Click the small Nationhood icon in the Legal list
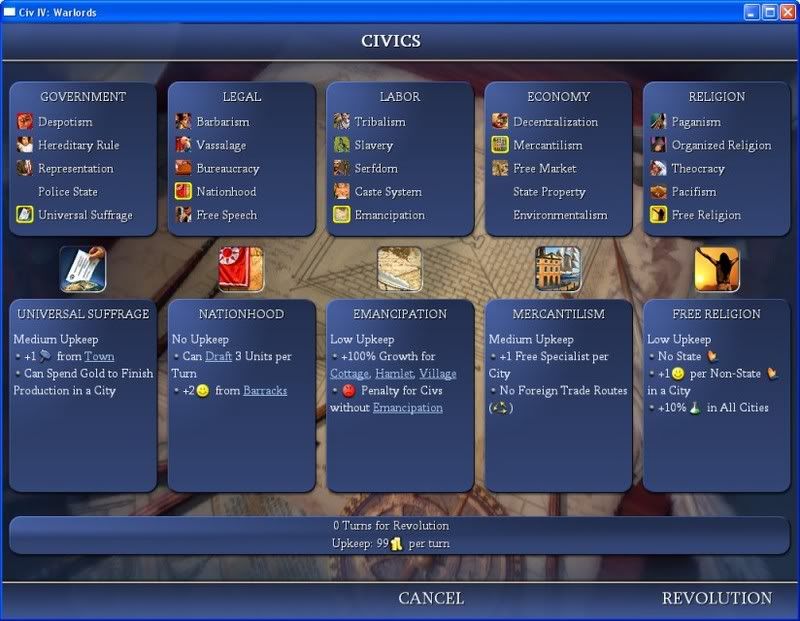The height and width of the screenshot is (621, 800). [x=183, y=191]
